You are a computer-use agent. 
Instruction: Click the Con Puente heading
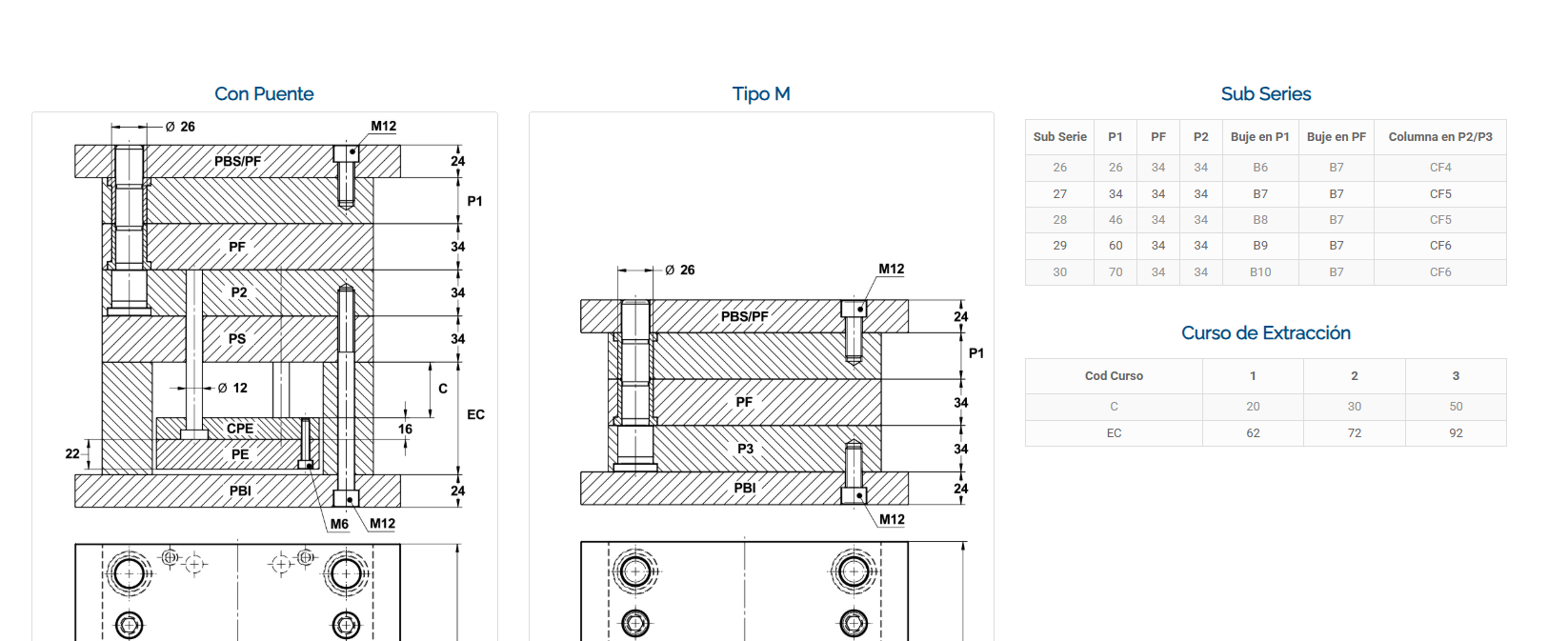(x=264, y=93)
